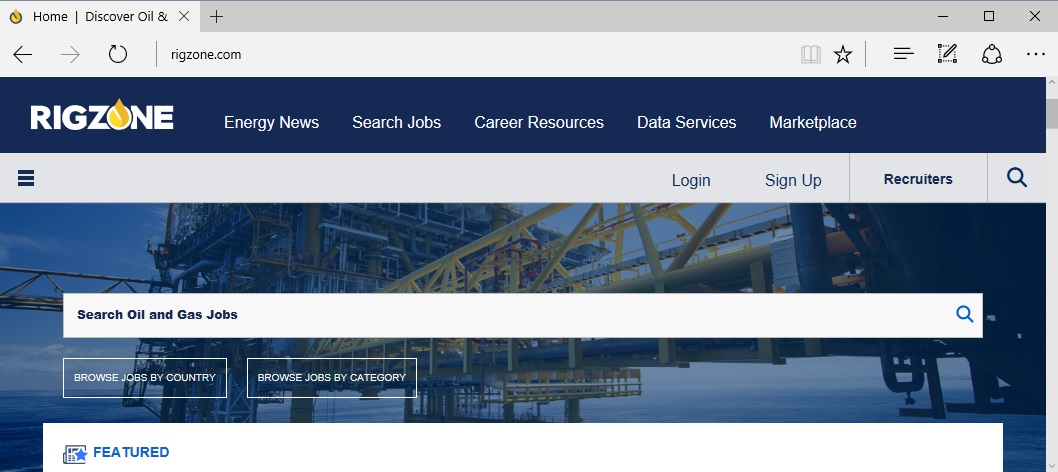The height and width of the screenshot is (472, 1058).
Task: Select the Home | Discover Oil tab
Action: pos(100,16)
